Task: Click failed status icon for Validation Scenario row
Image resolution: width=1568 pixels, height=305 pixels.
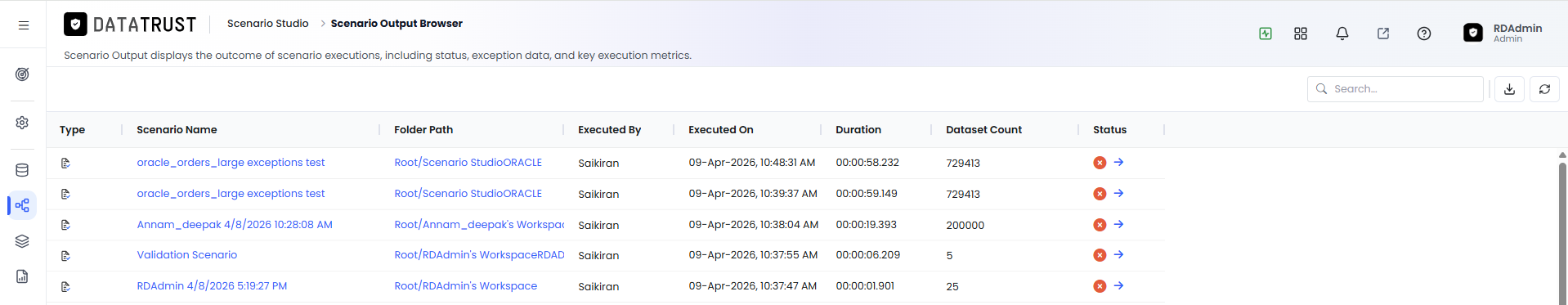Action: click(x=1100, y=255)
